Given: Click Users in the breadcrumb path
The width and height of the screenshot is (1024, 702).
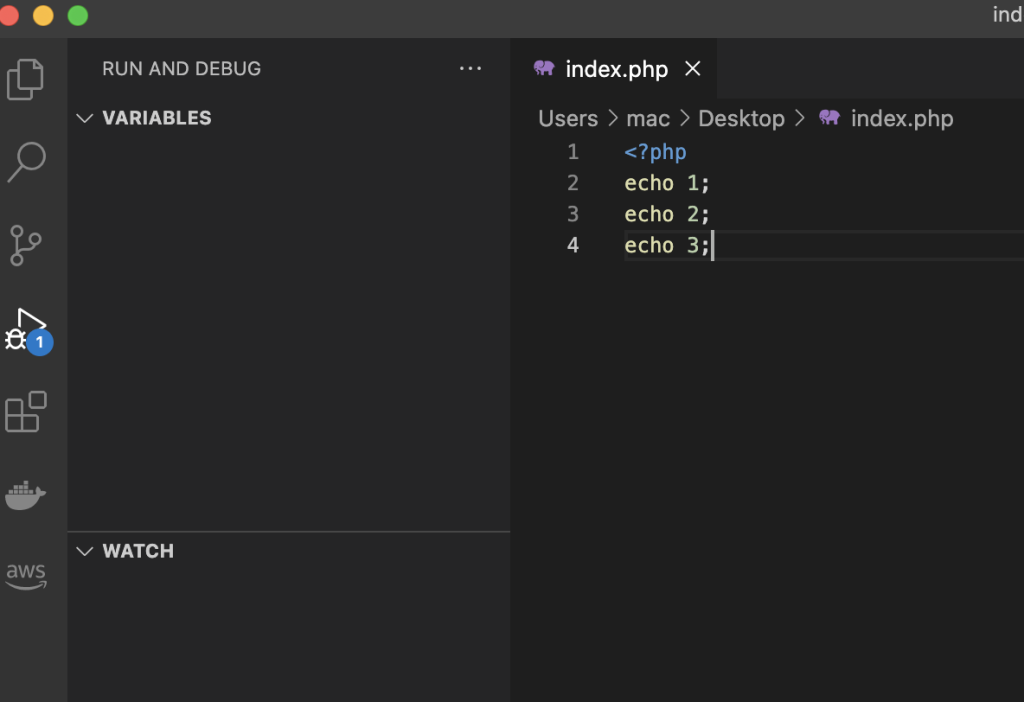Looking at the screenshot, I should [x=568, y=118].
